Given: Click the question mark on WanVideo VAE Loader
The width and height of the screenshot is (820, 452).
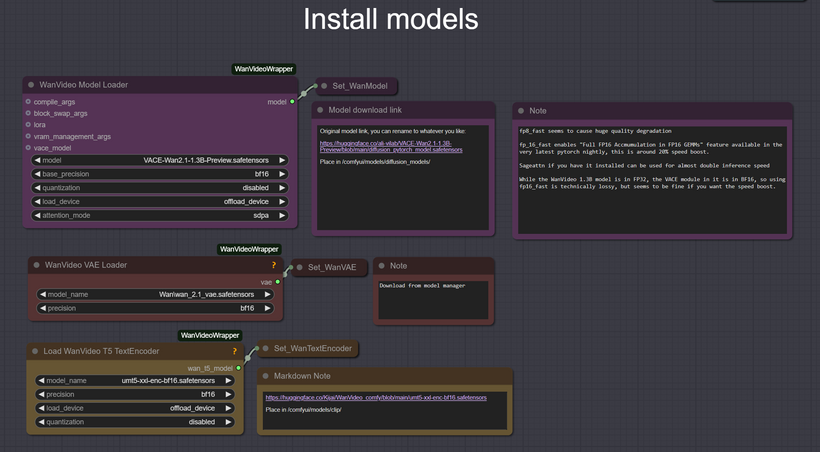Looking at the screenshot, I should (x=274, y=265).
